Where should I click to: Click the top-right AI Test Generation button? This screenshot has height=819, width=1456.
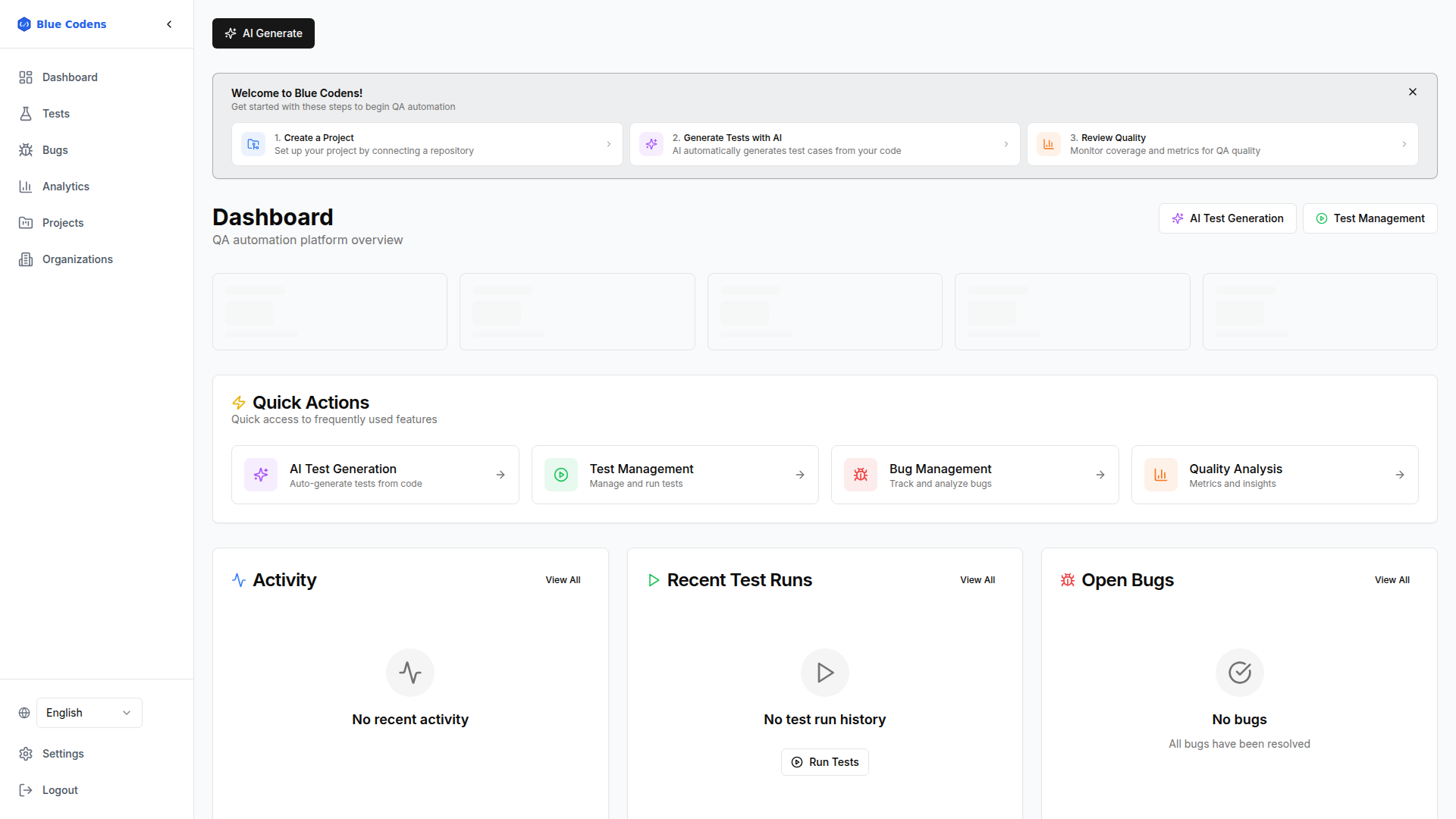tap(1228, 218)
